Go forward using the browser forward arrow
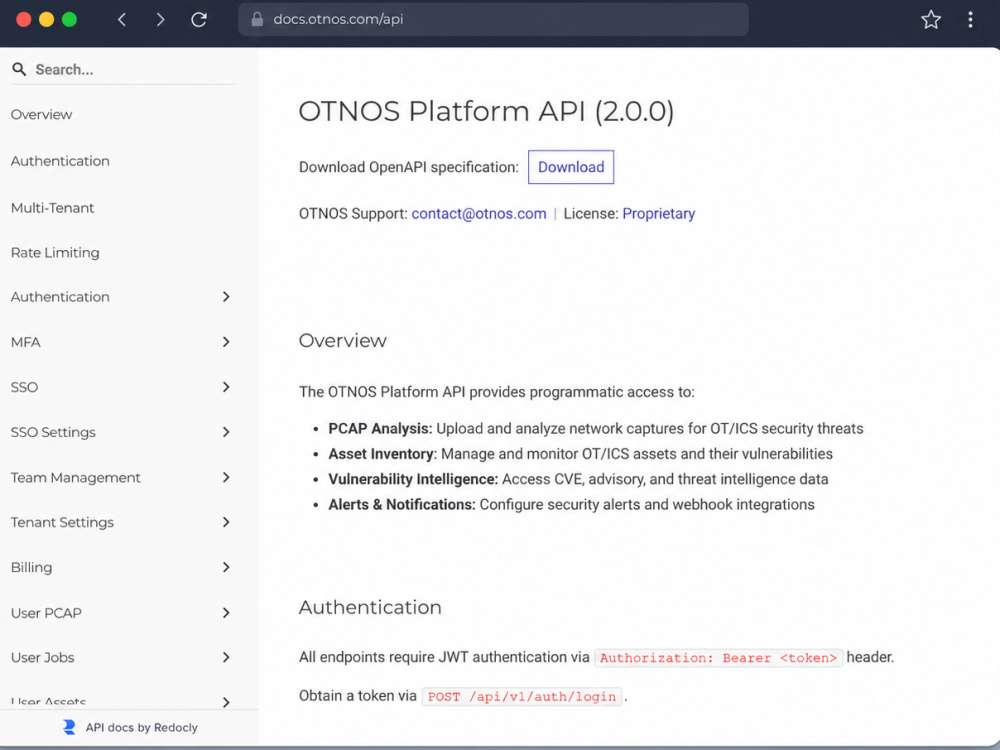The height and width of the screenshot is (750, 1000). point(160,20)
